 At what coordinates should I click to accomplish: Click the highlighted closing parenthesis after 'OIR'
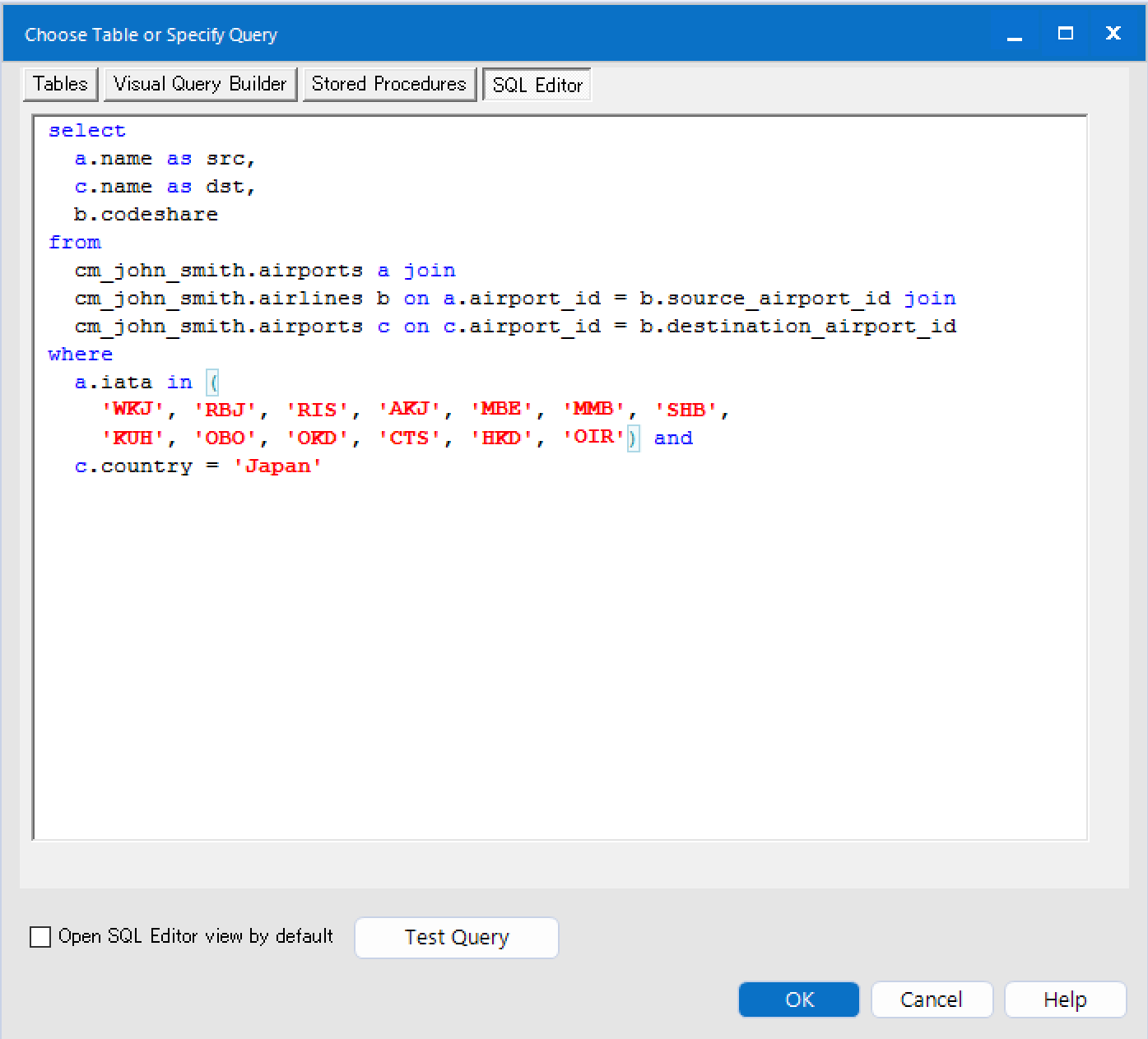[x=633, y=438]
